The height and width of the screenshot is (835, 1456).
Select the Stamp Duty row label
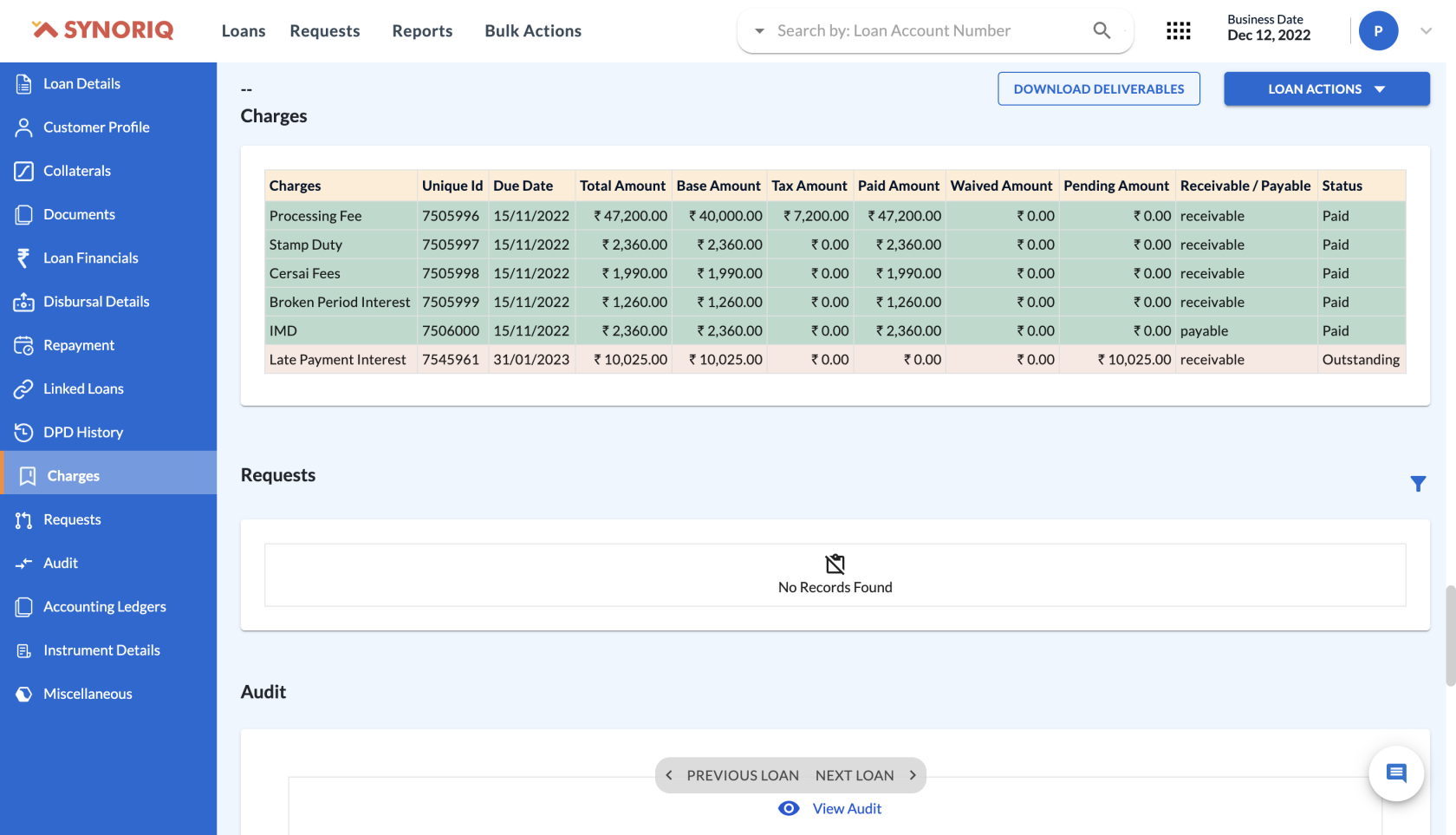click(x=305, y=245)
